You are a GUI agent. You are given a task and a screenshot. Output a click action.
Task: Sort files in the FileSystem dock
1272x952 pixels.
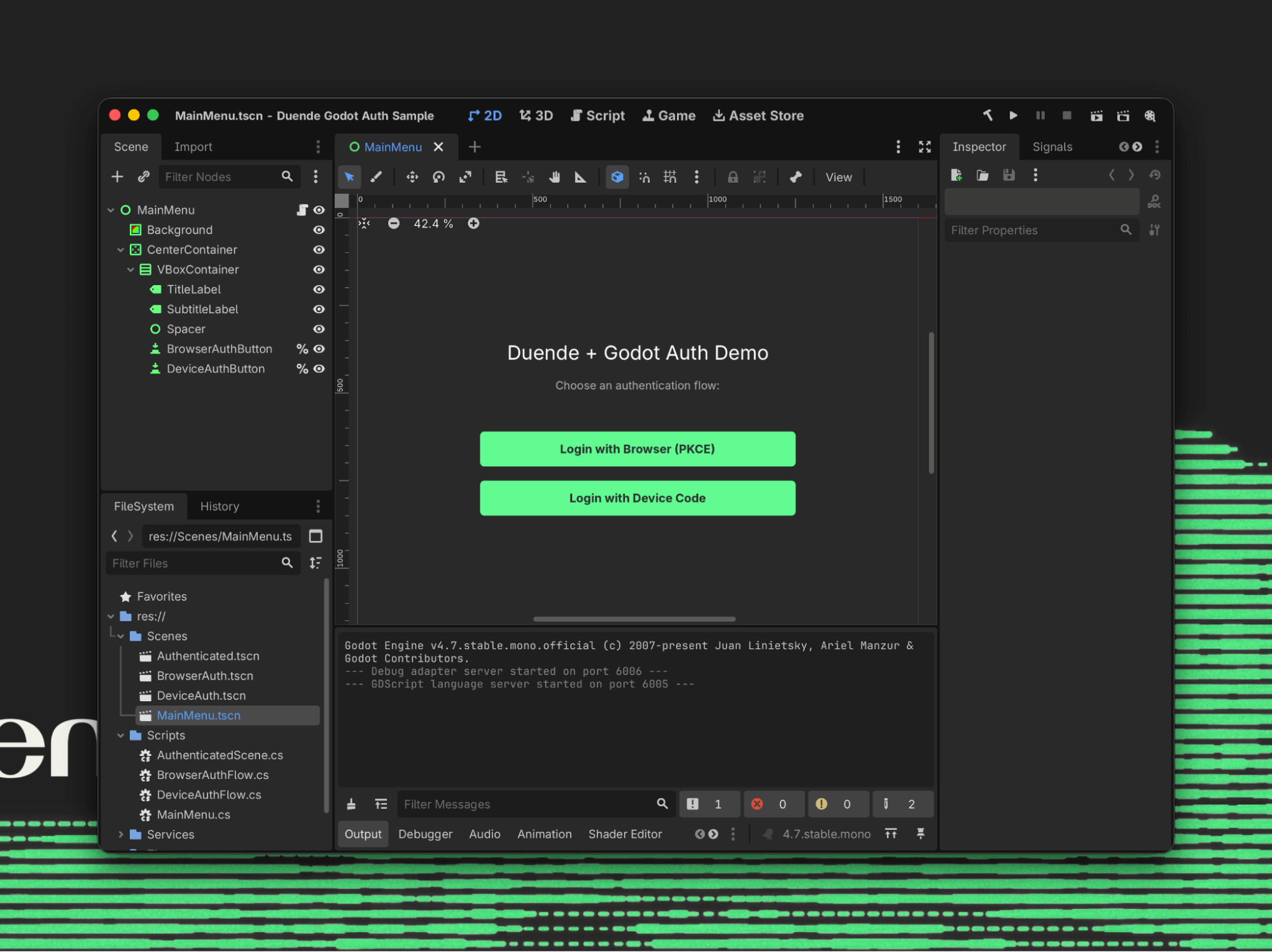click(x=316, y=563)
